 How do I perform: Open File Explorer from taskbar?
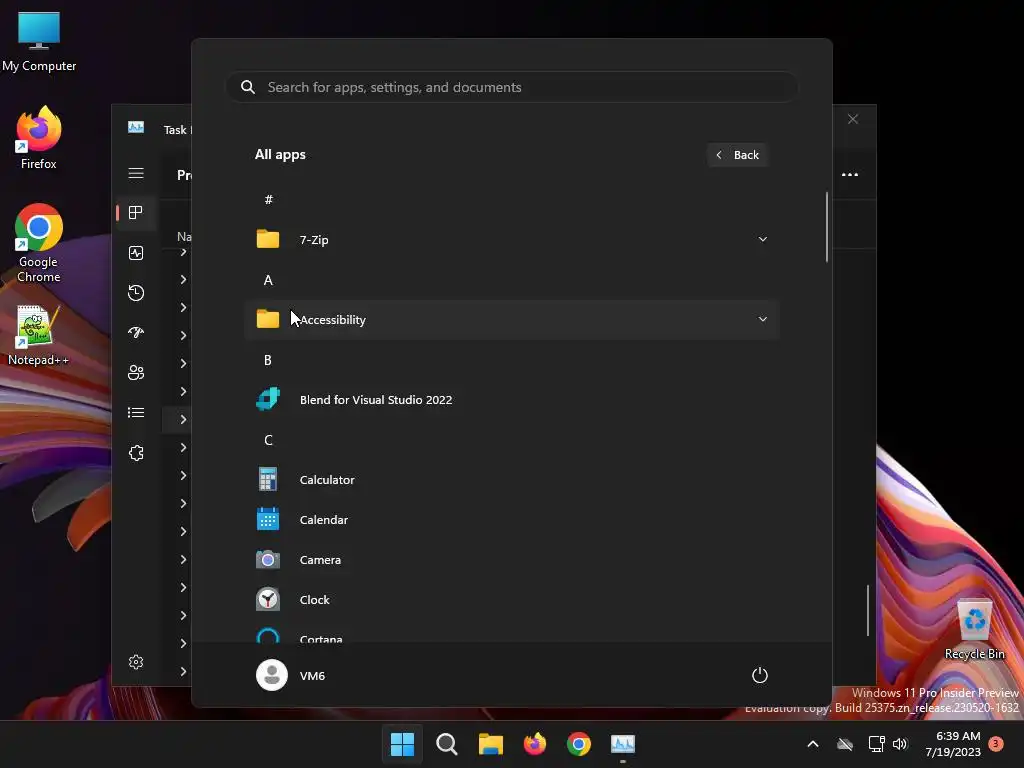pos(490,744)
